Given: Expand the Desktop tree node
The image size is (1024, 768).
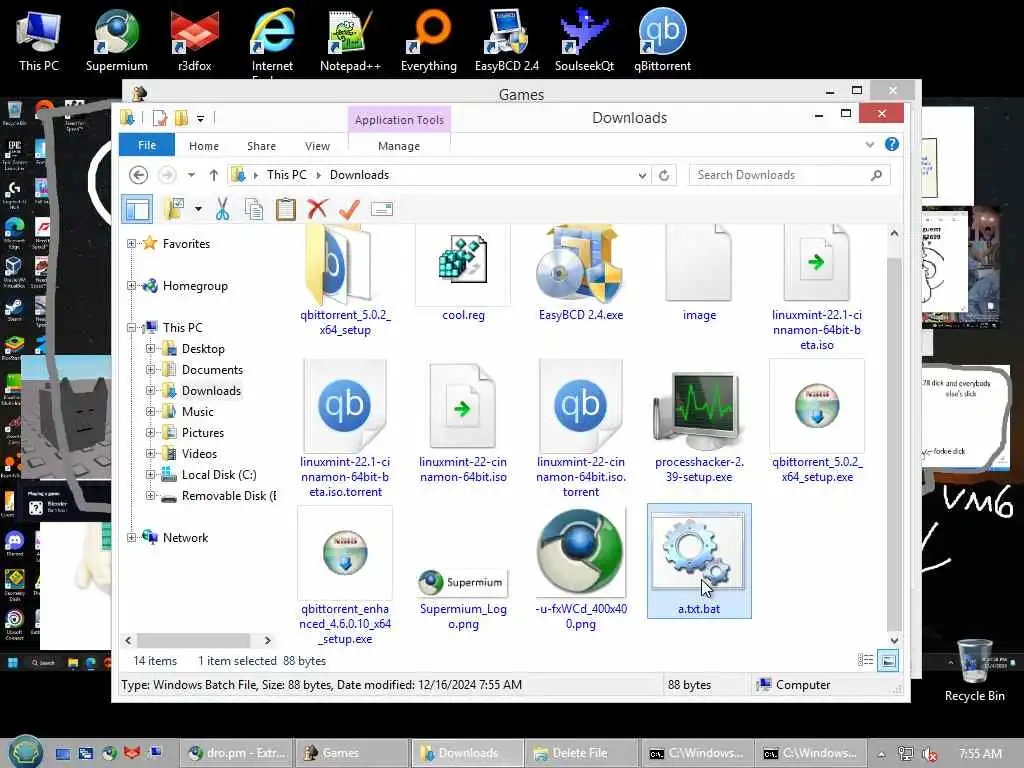Looking at the screenshot, I should (x=150, y=349).
